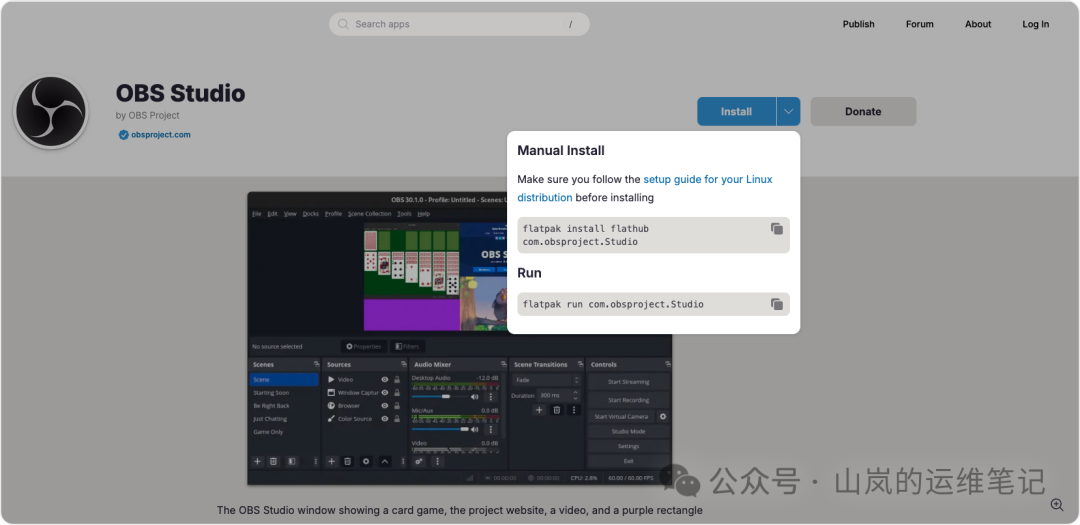
Task: Open the setup guide for your Linux distribution link
Action: (x=645, y=188)
